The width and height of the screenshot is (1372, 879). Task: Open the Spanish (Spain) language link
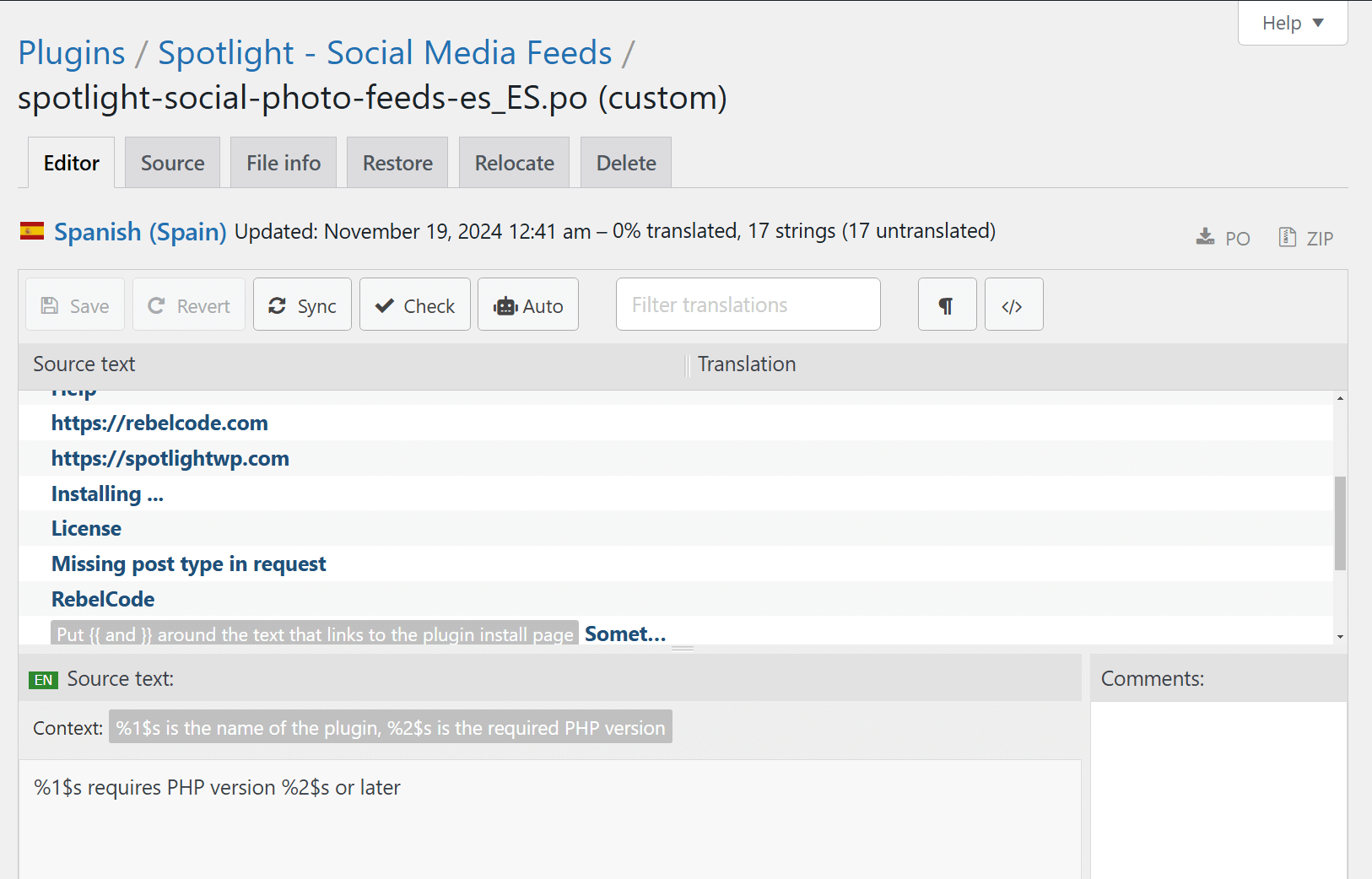(x=140, y=231)
